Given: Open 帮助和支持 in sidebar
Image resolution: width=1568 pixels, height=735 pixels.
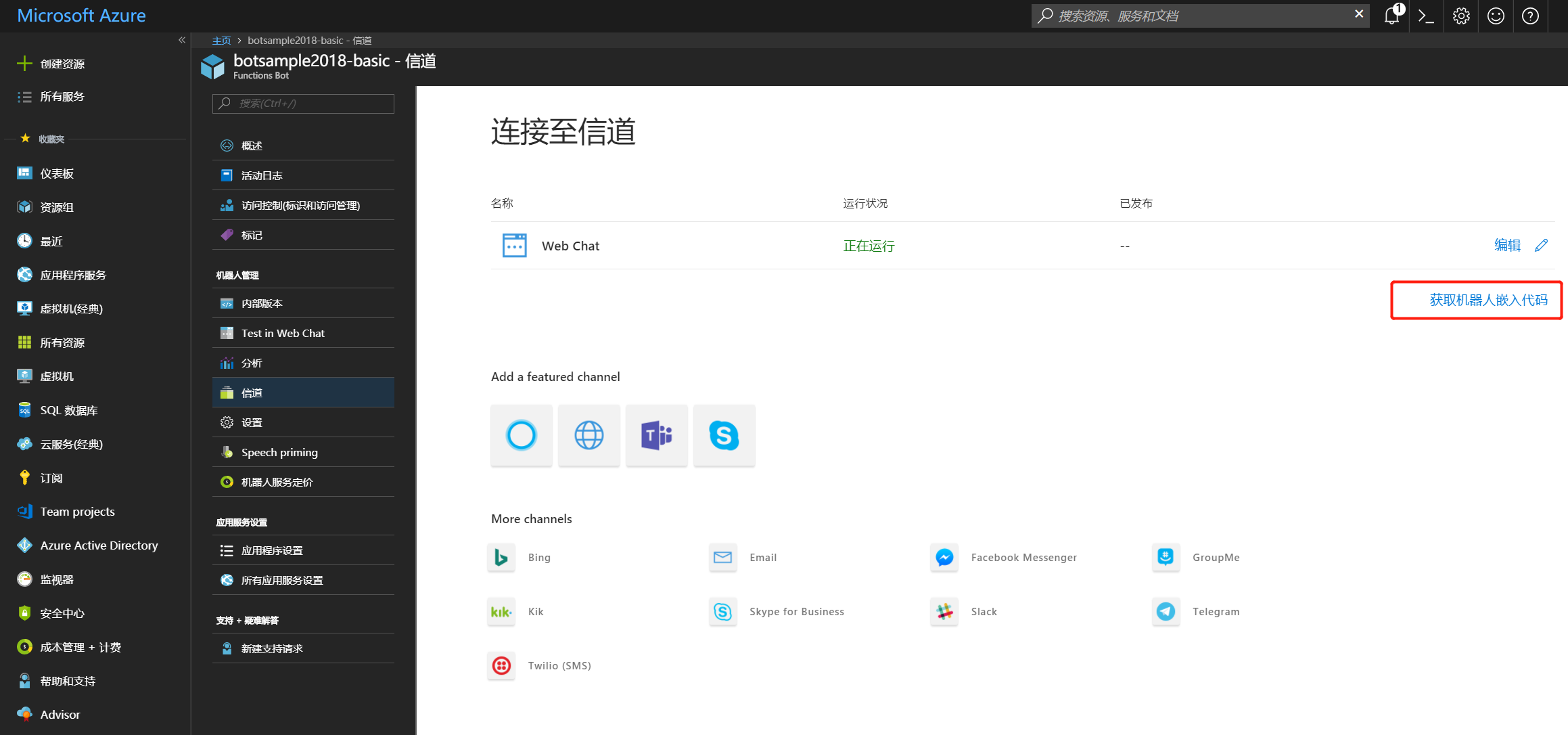Looking at the screenshot, I should click(68, 681).
